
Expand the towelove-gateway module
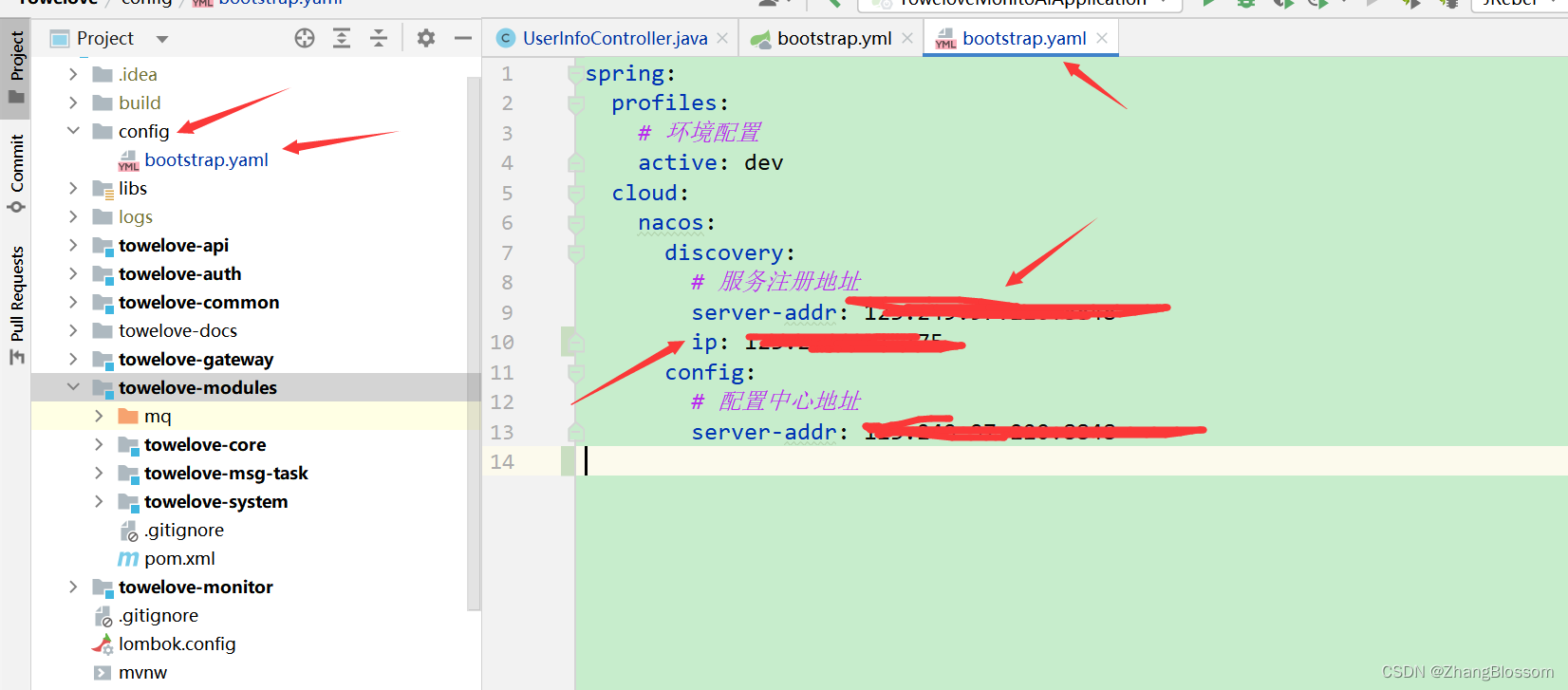(x=73, y=359)
